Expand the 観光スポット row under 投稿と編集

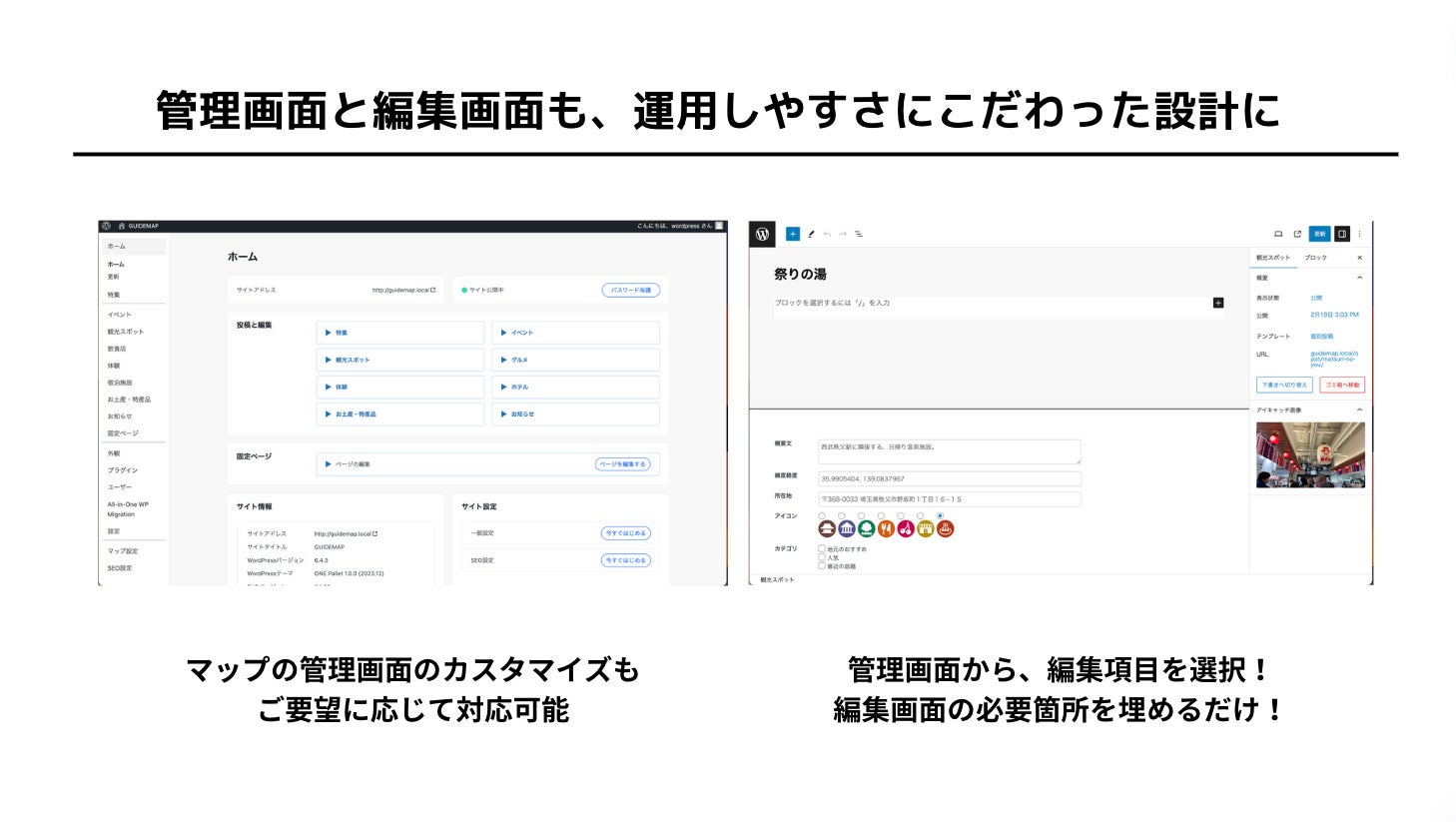coord(400,360)
